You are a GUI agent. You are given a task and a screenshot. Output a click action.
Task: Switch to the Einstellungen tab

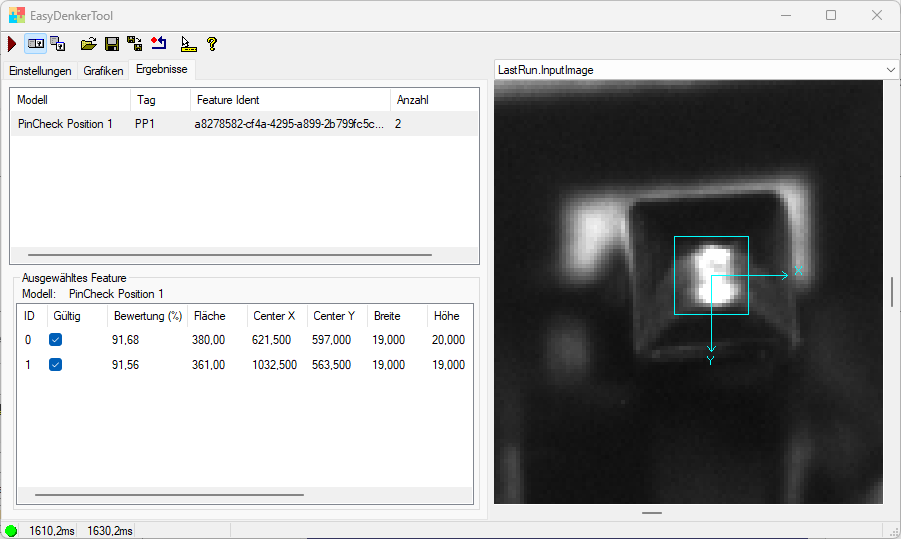pos(40,71)
